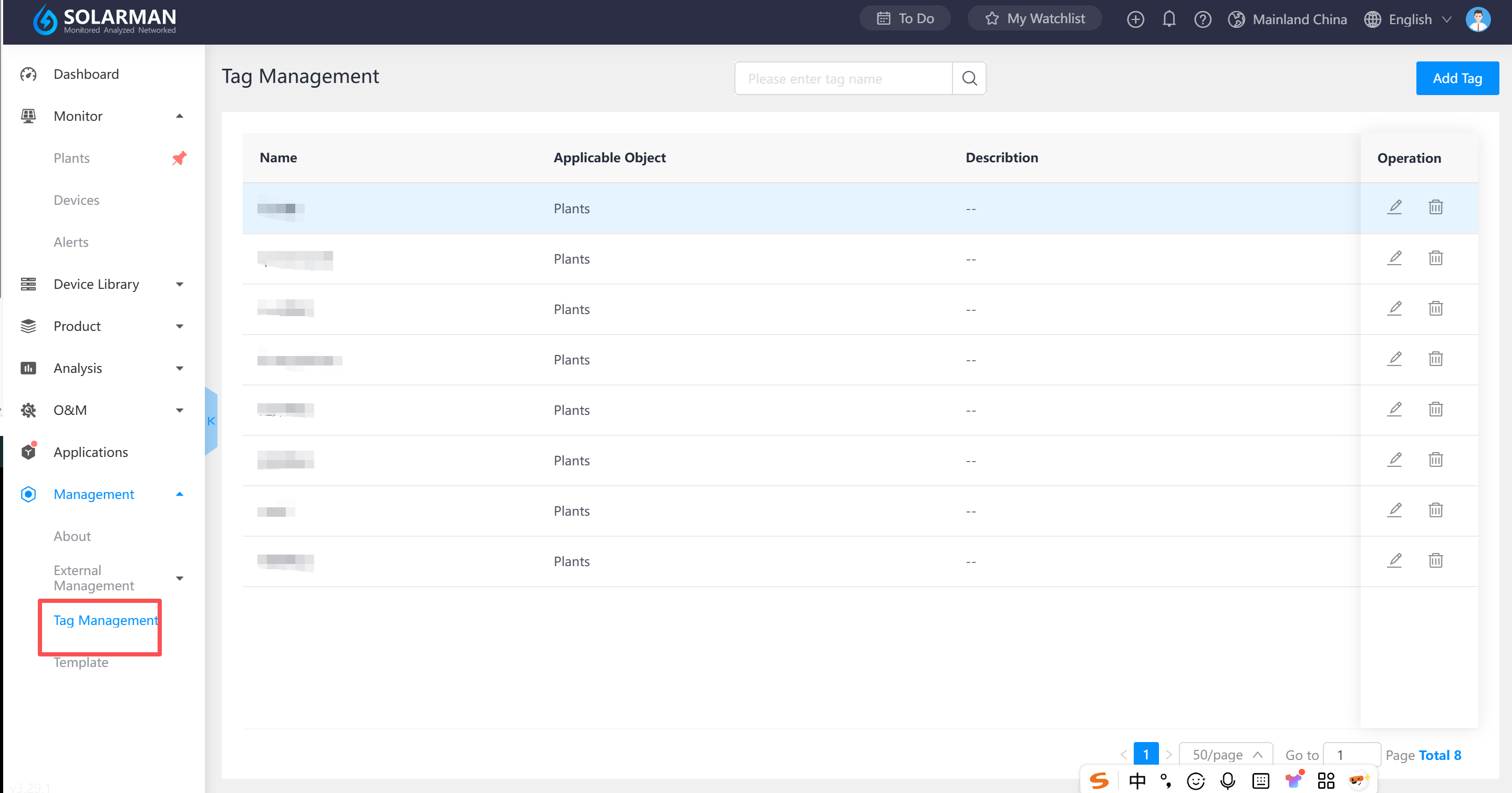This screenshot has width=1512, height=793.
Task: Click the help question mark icon
Action: (x=1202, y=19)
